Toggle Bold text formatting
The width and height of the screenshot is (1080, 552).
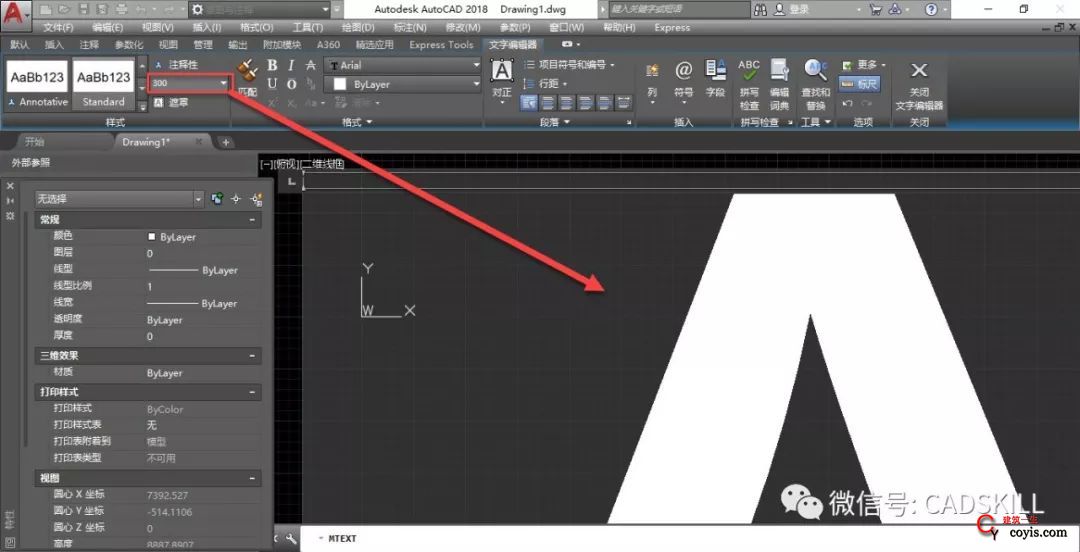(x=272, y=65)
